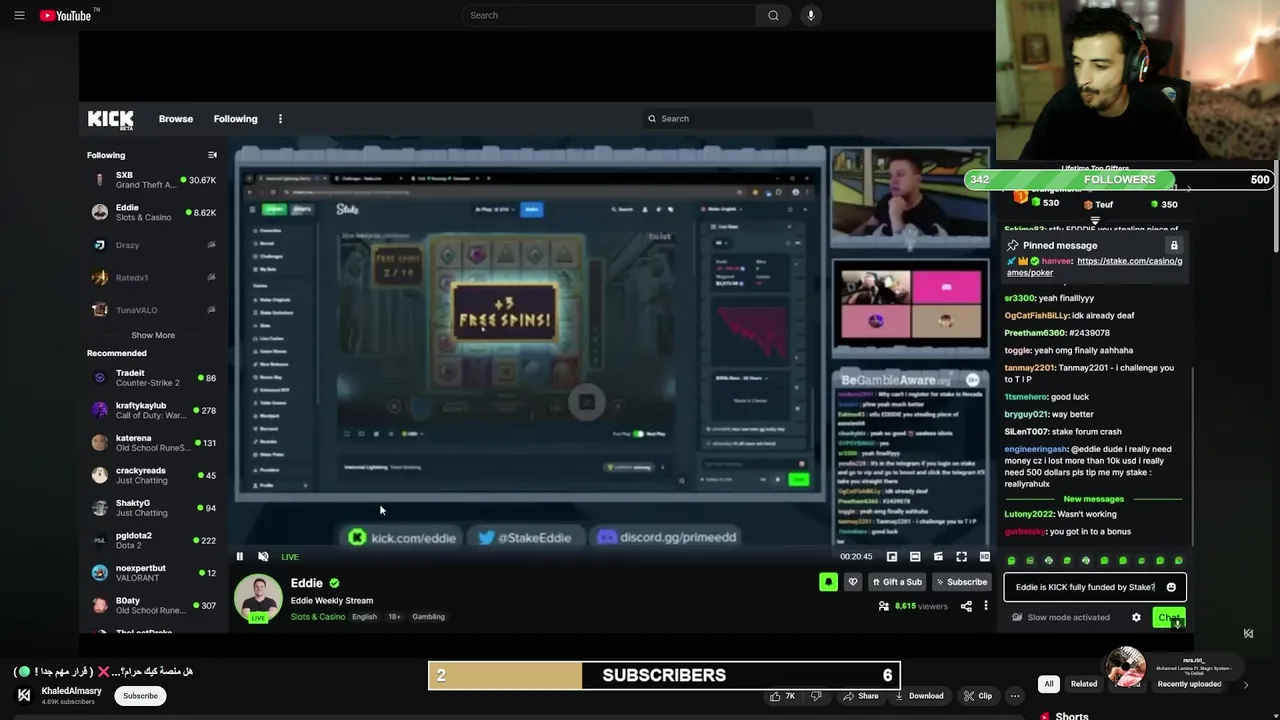The image size is (1280, 720).
Task: Select TunaVALO in Following list
Action: pos(152,310)
